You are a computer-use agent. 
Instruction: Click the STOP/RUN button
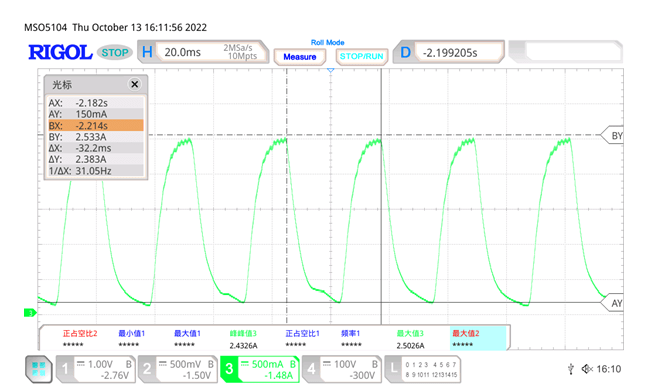point(361,56)
